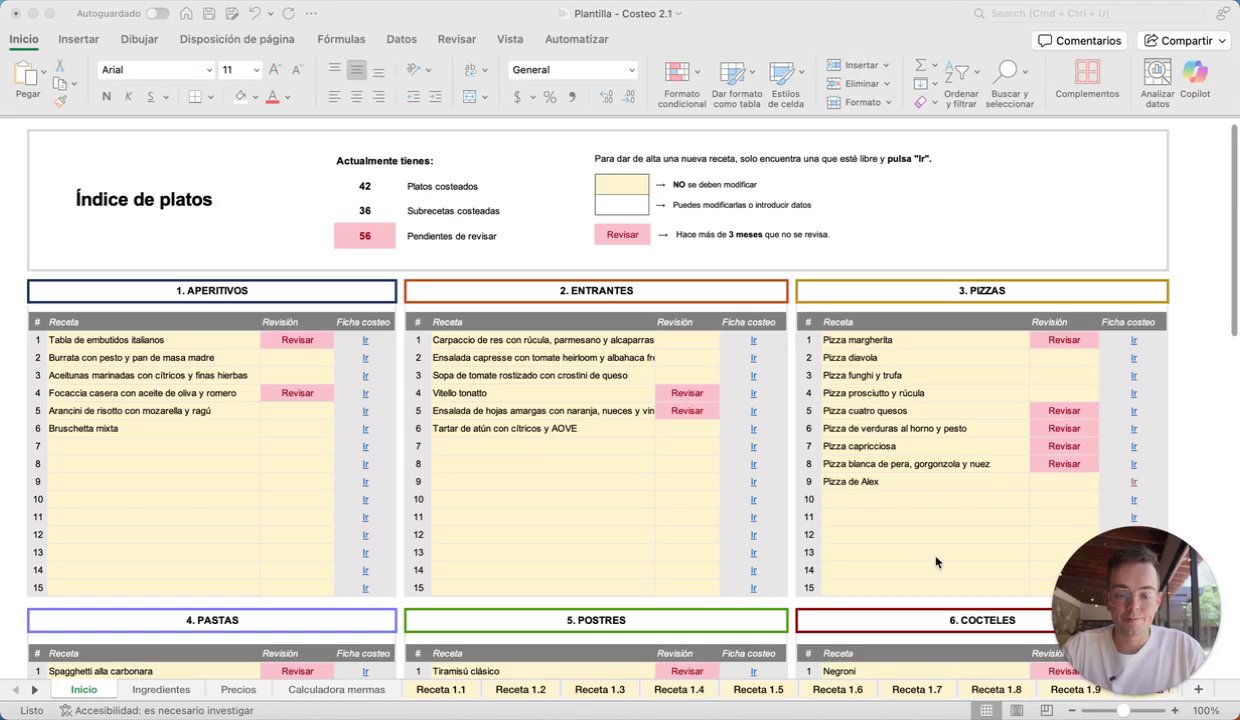
Task: Toggle italic with the K button
Action: (x=129, y=97)
